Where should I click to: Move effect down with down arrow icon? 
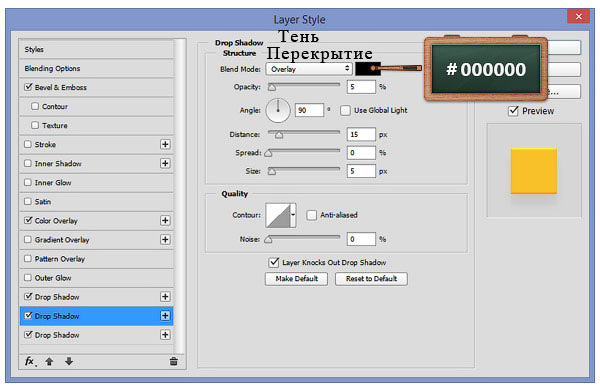(x=69, y=361)
